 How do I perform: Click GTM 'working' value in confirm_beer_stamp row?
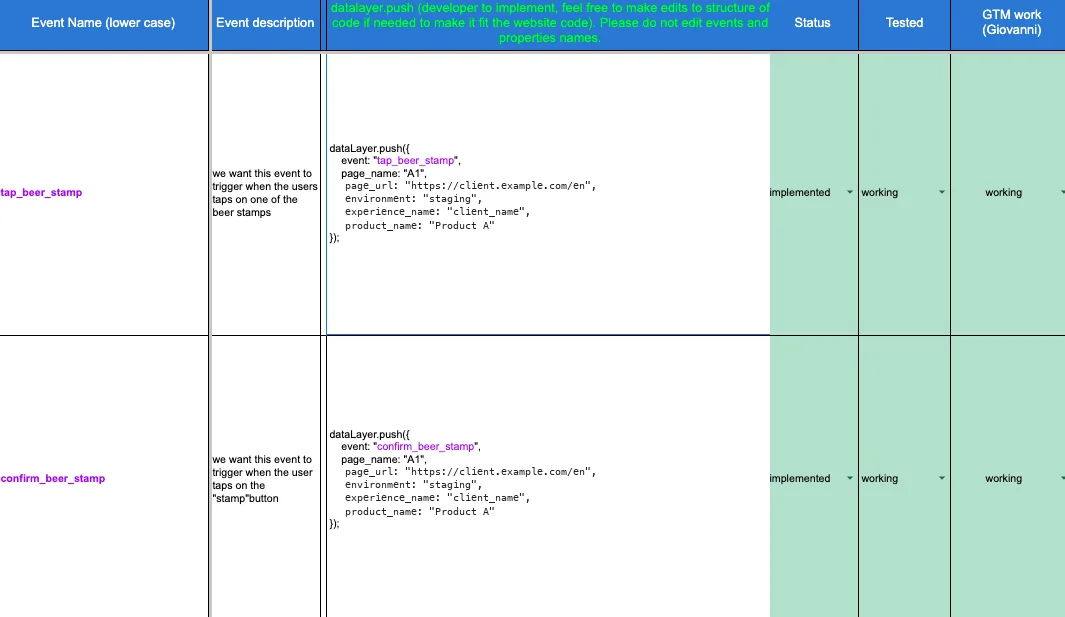click(1004, 478)
